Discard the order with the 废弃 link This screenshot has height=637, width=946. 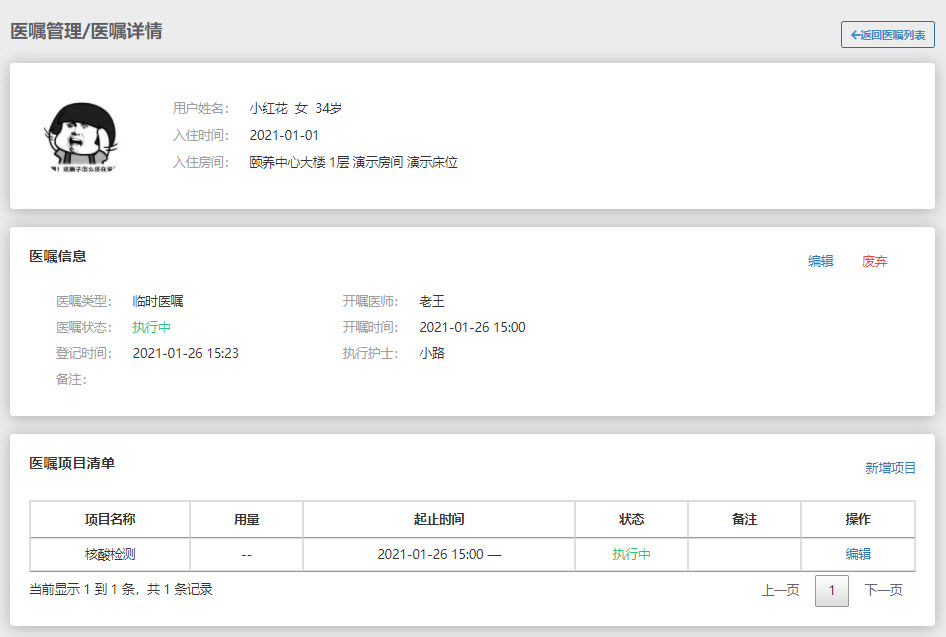point(875,261)
